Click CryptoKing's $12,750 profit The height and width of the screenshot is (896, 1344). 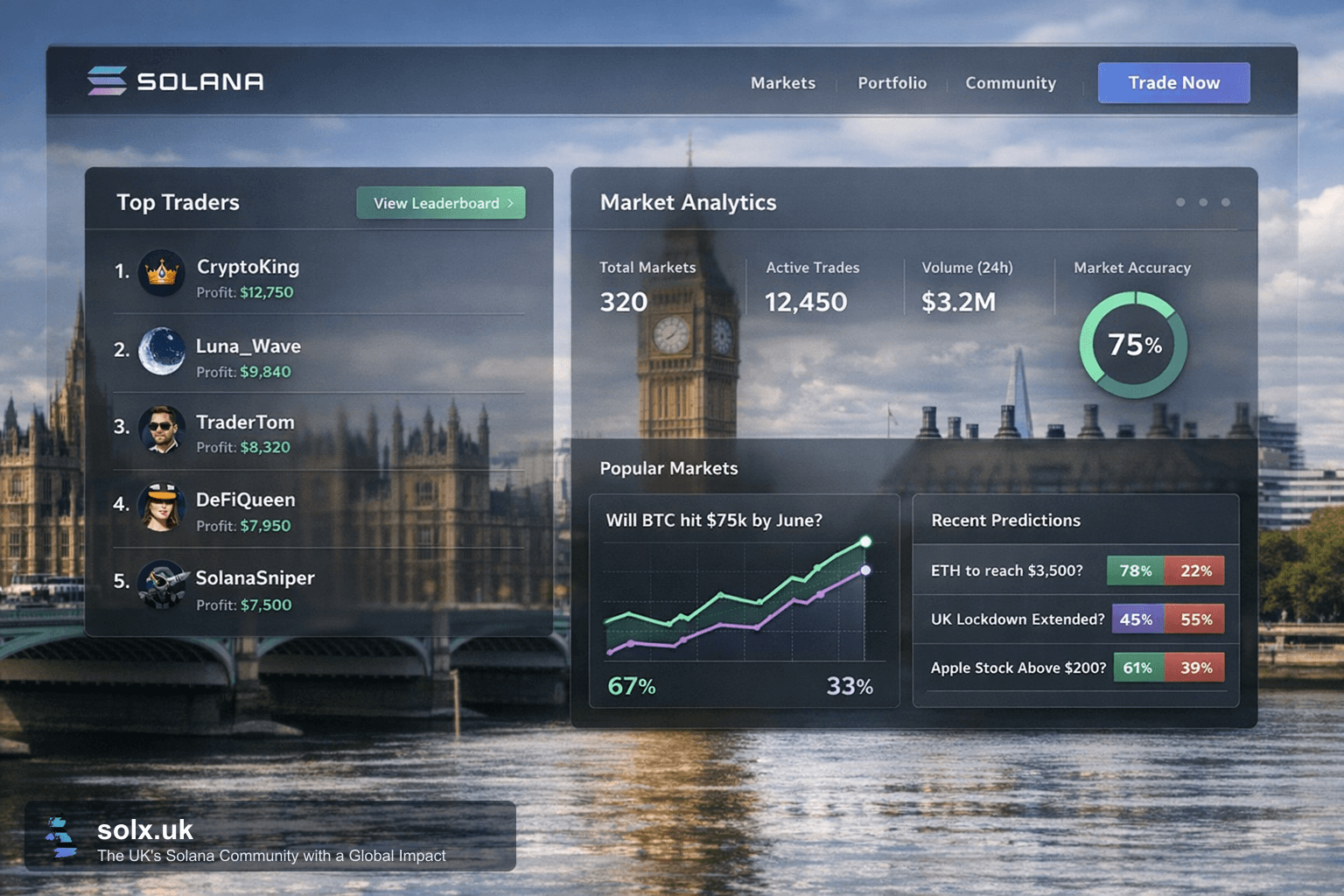267,292
